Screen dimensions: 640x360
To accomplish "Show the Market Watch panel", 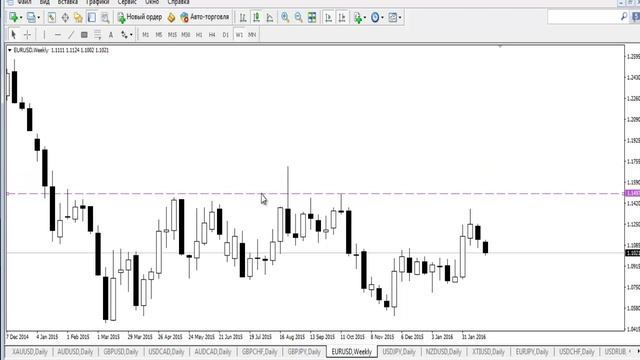I will (51, 17).
